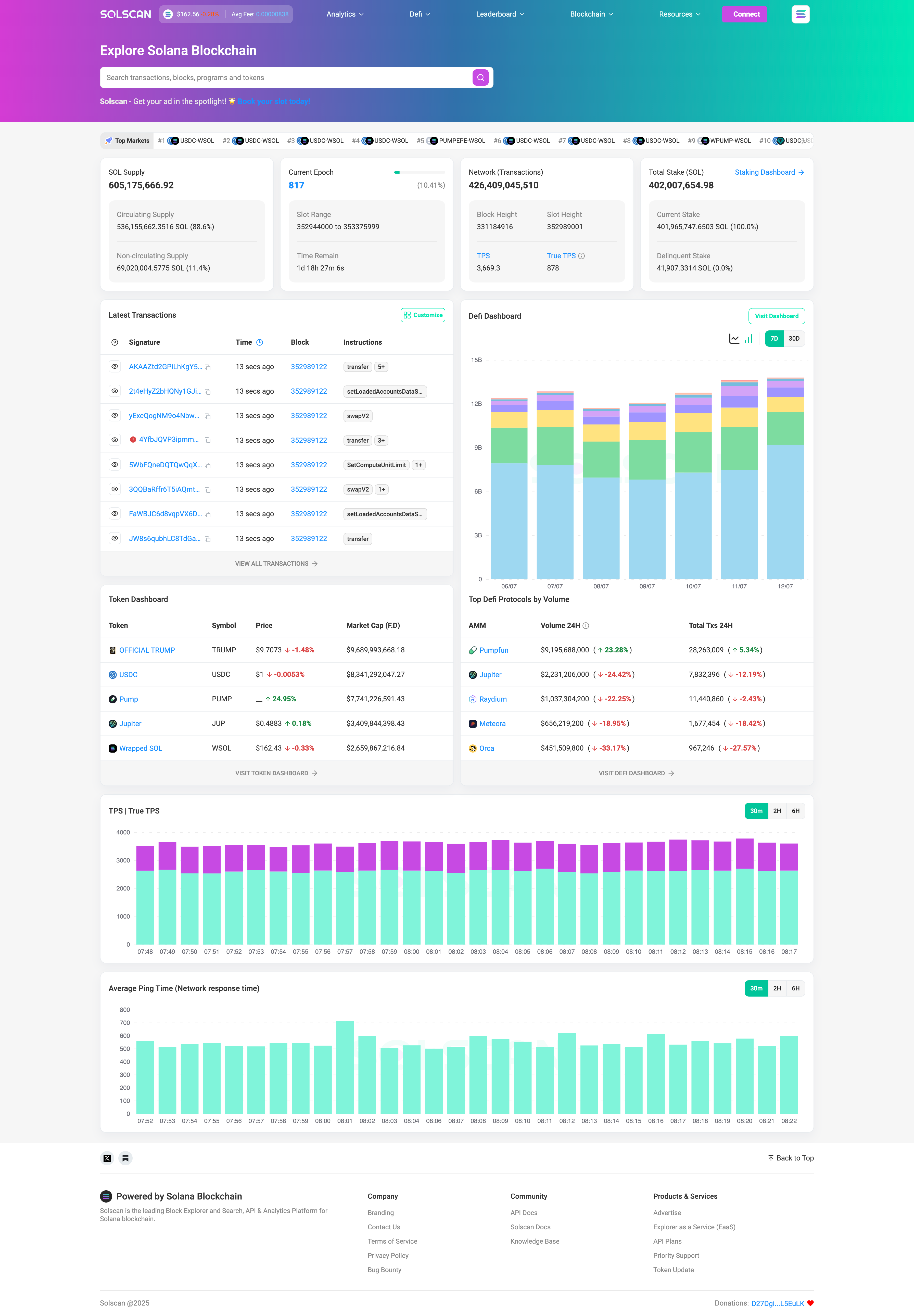Click the USDC token icon

113,675
